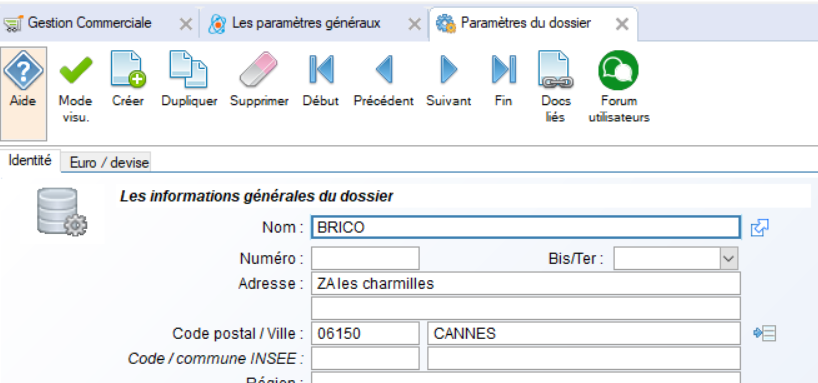Advance to the Suivant record
Screen dimensions: 818x383
(449, 79)
